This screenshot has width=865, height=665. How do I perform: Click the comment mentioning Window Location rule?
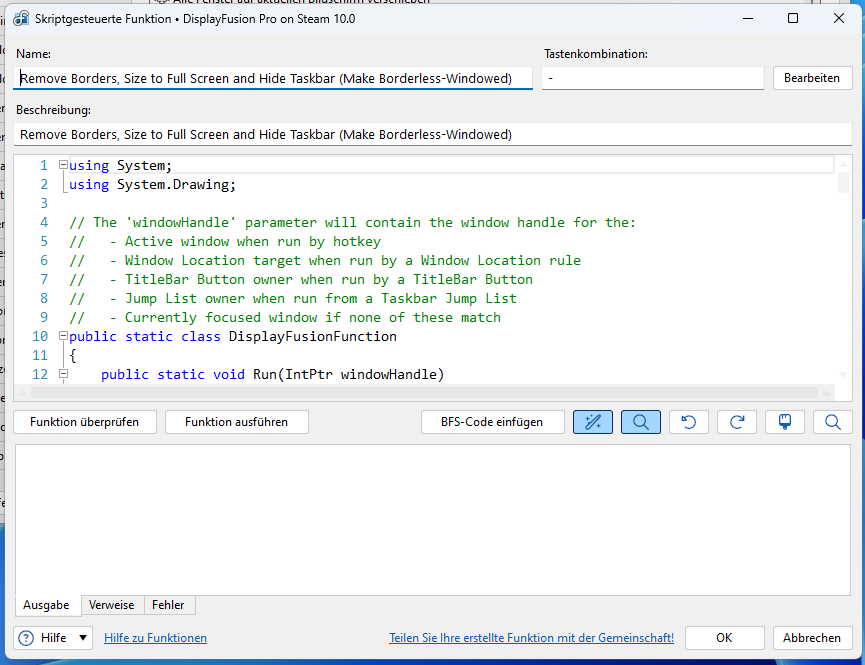click(325, 260)
